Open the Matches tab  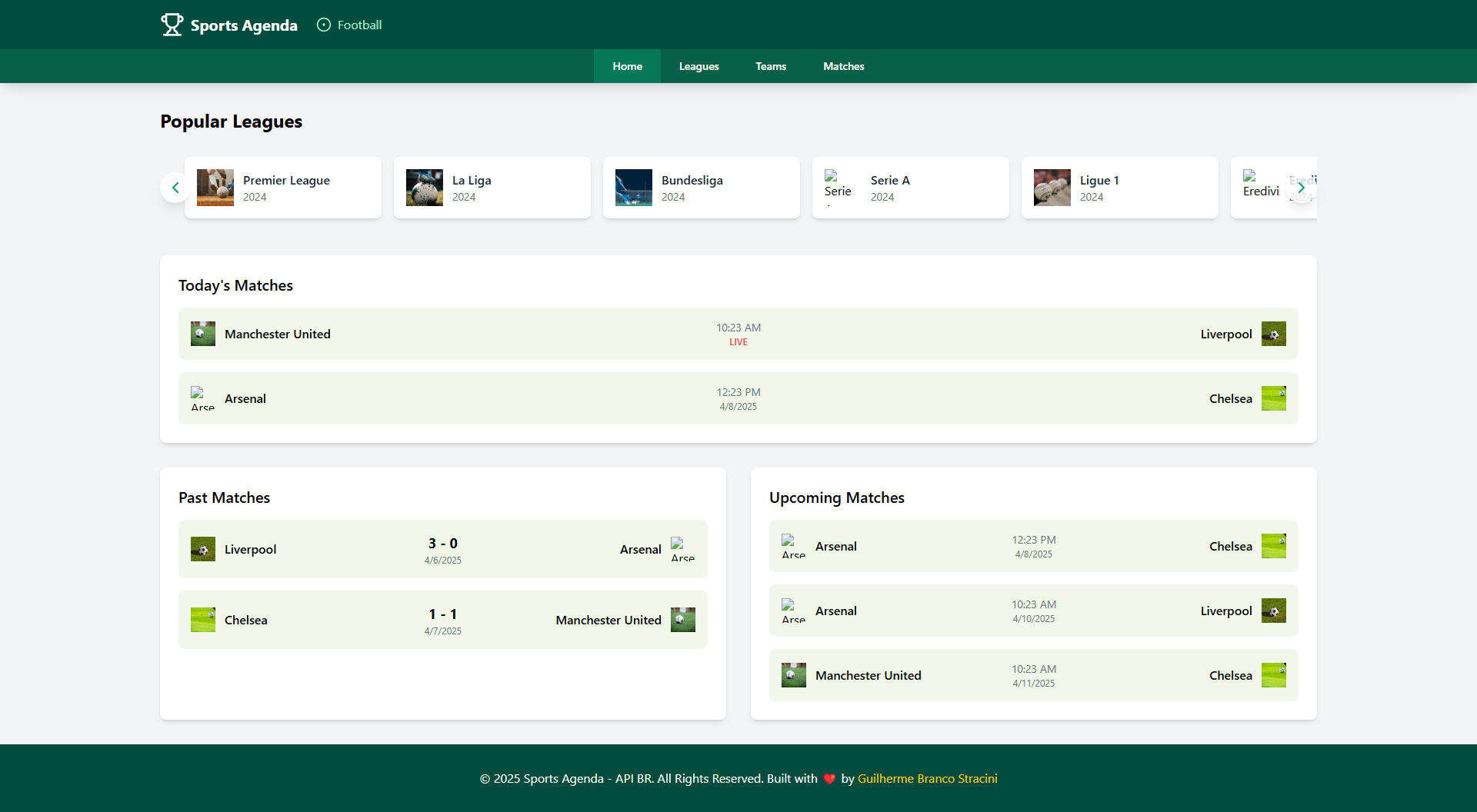click(843, 66)
